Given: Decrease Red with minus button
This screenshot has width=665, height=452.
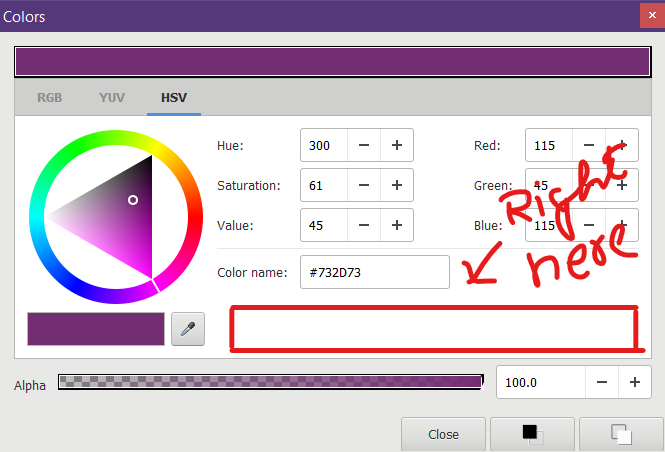Looking at the screenshot, I should click(x=589, y=145).
